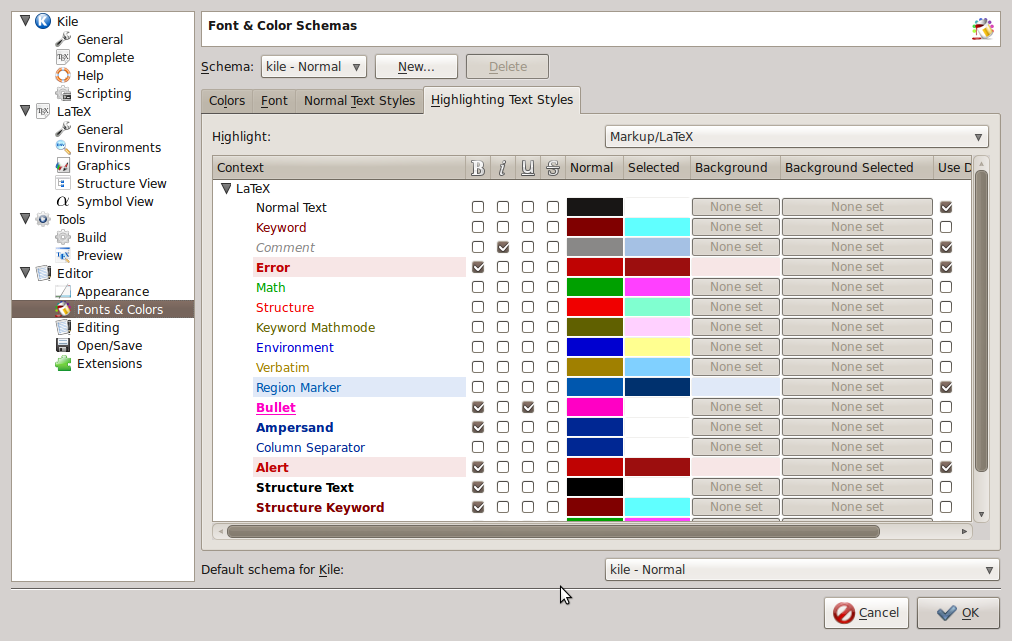Collapse the Tools tree section
The image size is (1012, 641).
(x=25, y=219)
